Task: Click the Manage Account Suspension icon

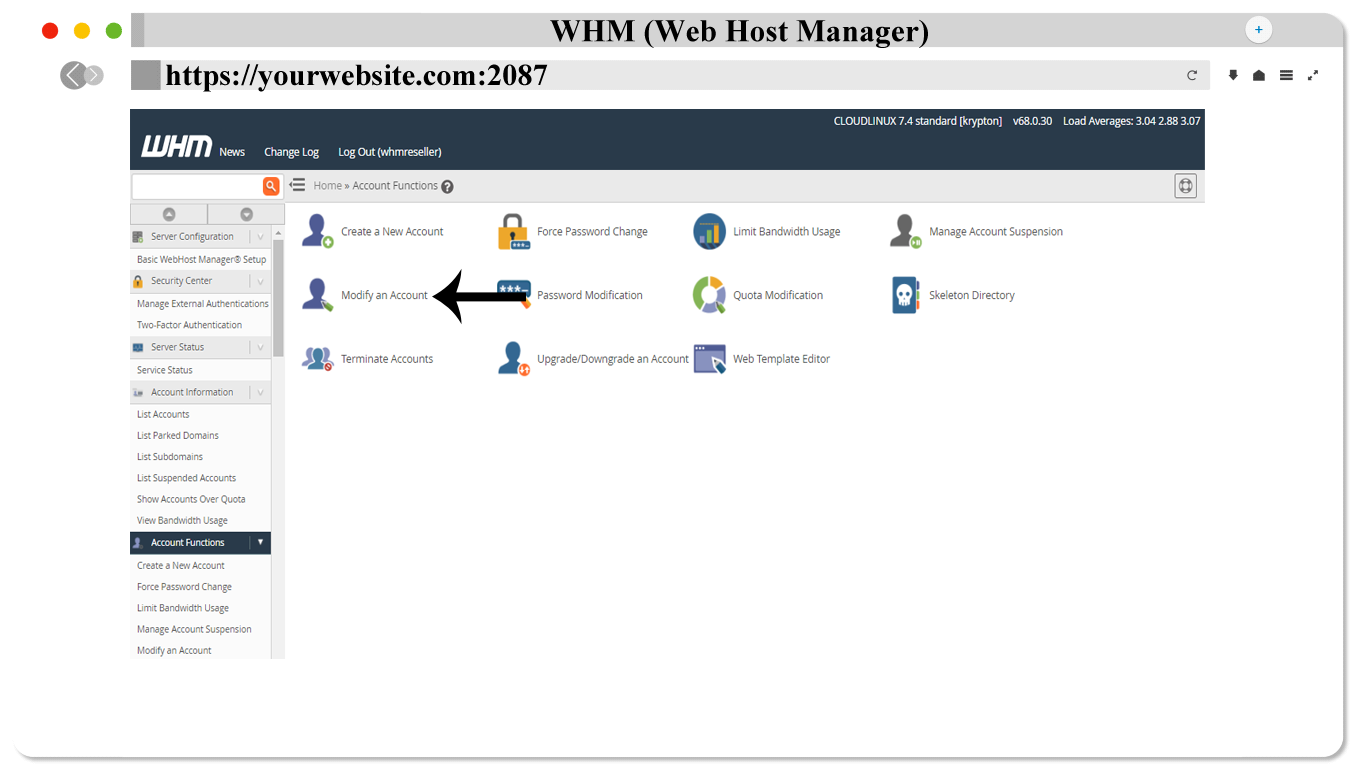Action: (905, 231)
